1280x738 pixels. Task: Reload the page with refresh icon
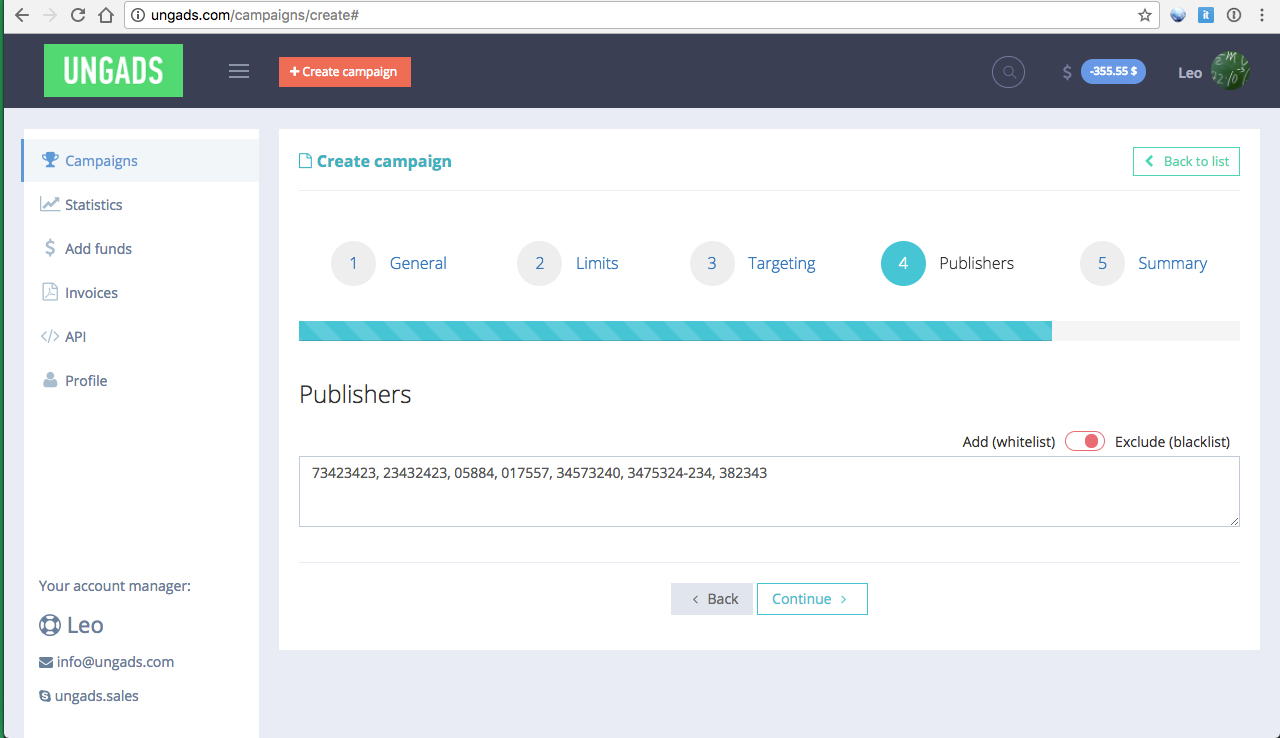pyautogui.click(x=77, y=15)
